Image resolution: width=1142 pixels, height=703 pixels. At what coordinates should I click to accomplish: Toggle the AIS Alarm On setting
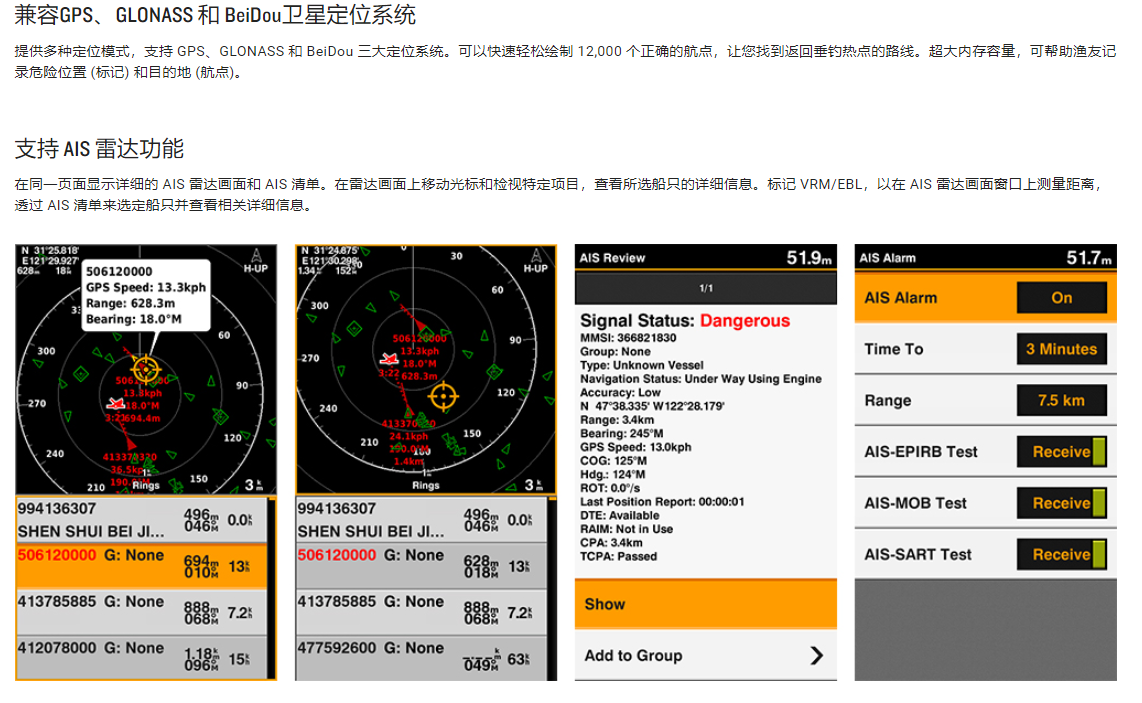1061,298
